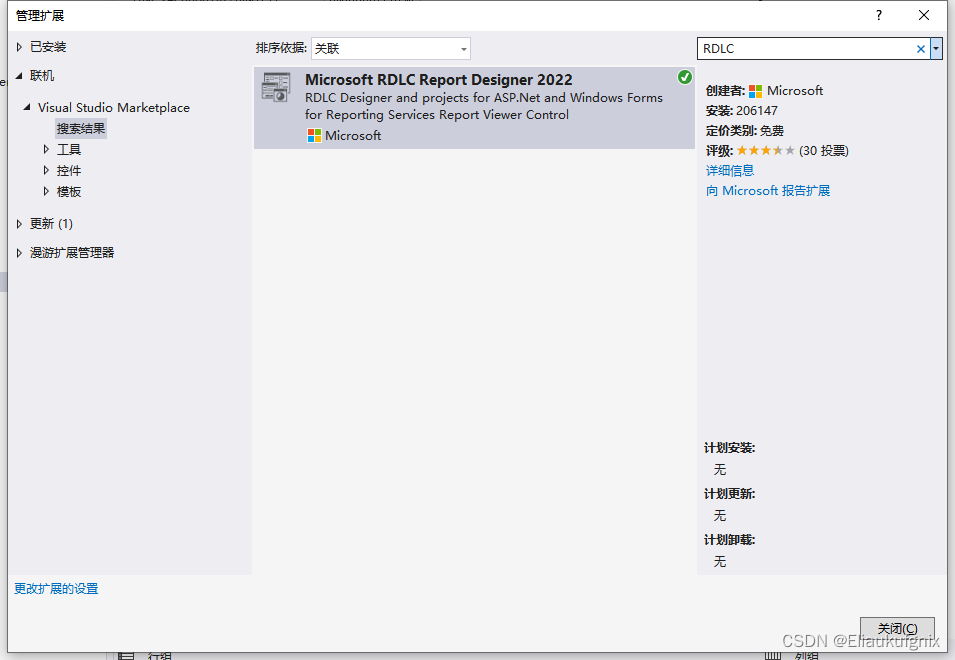Viewport: 955px width, 660px height.
Task: Open the 排序依据 sort dropdown showing 关联
Action: pos(390,48)
